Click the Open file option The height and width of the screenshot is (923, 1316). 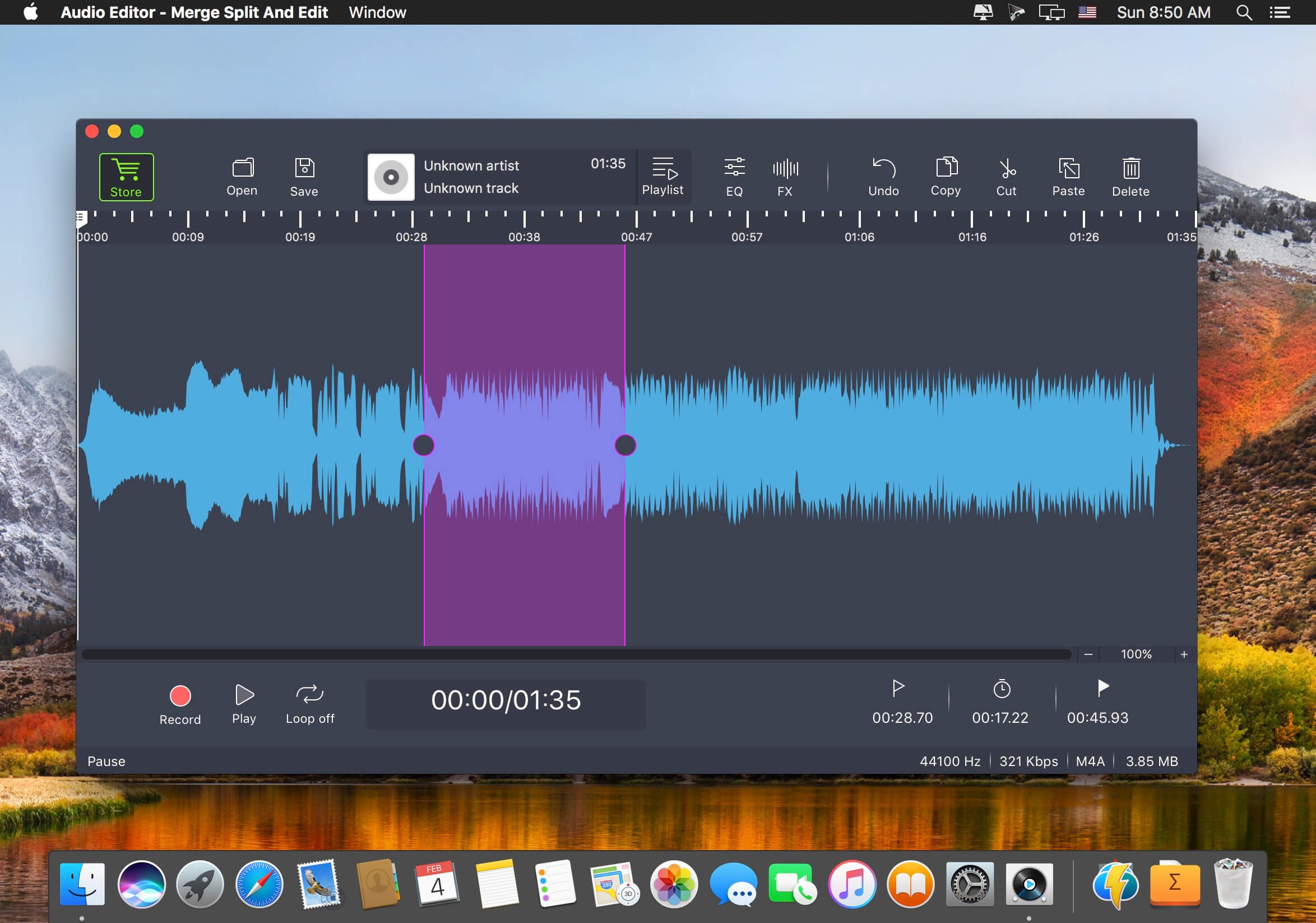(241, 175)
